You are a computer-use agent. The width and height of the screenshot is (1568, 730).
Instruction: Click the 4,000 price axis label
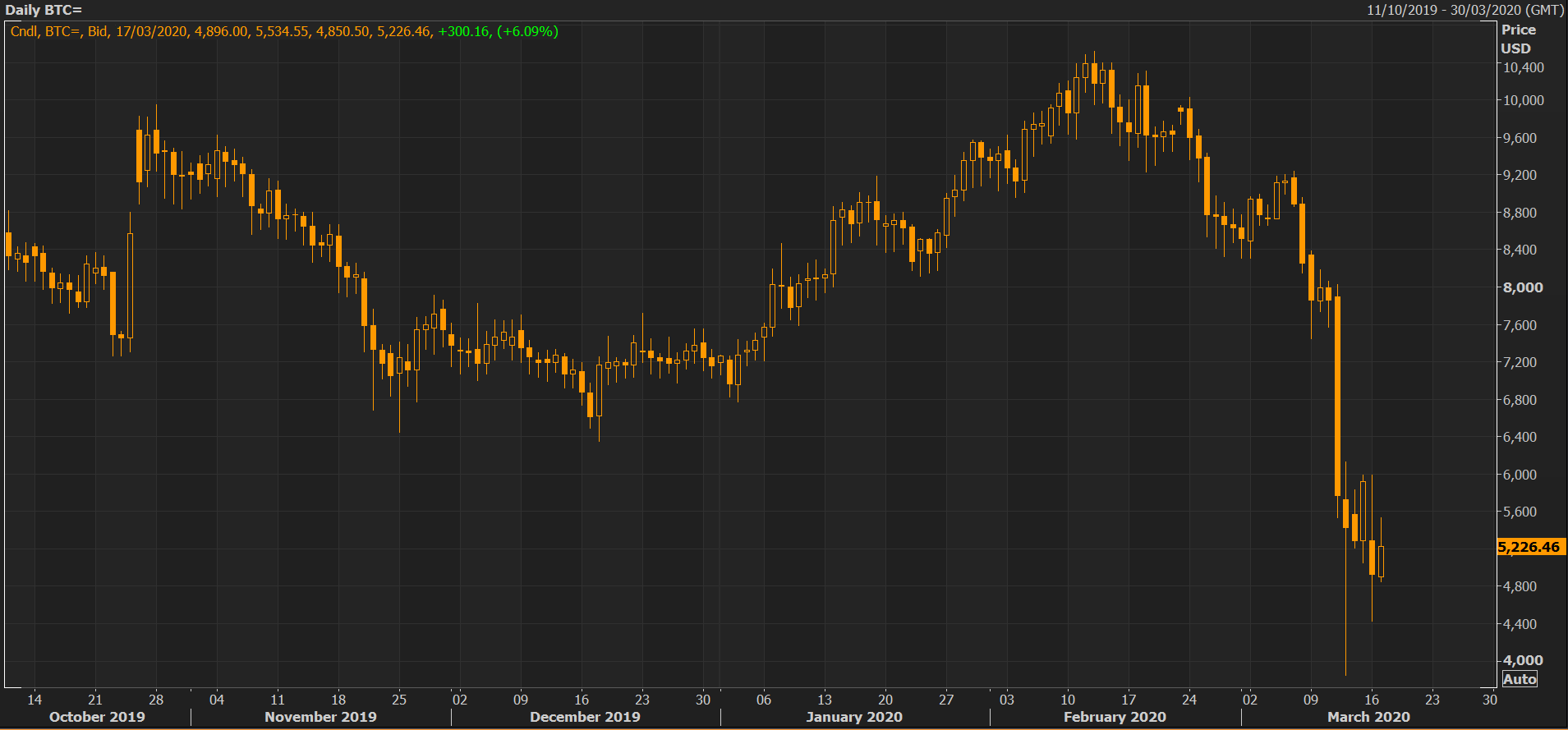tap(1522, 660)
